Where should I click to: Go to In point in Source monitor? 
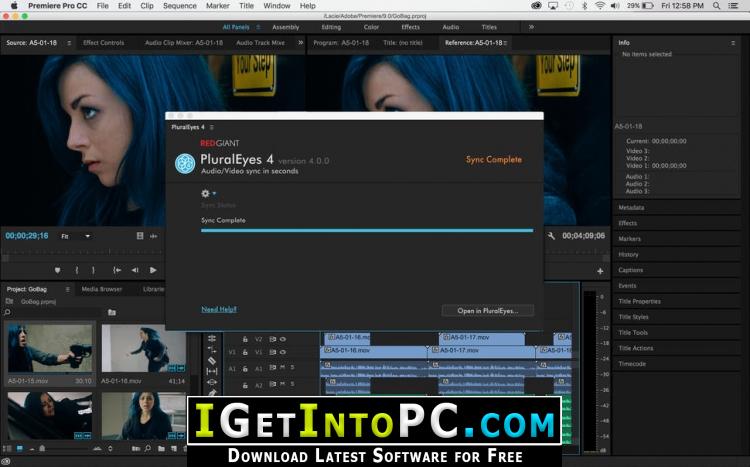117,270
